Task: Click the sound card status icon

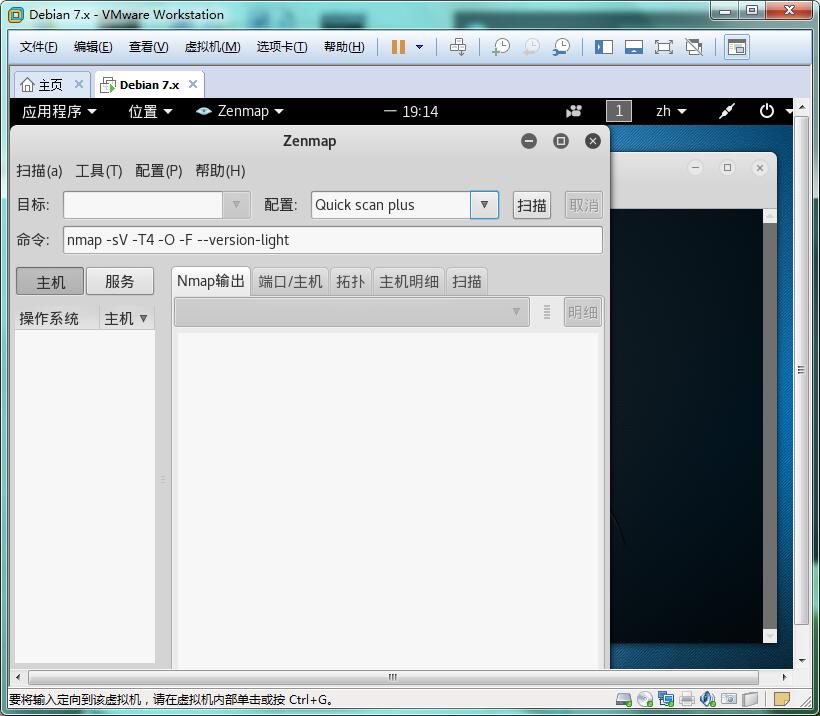Action: click(x=708, y=699)
